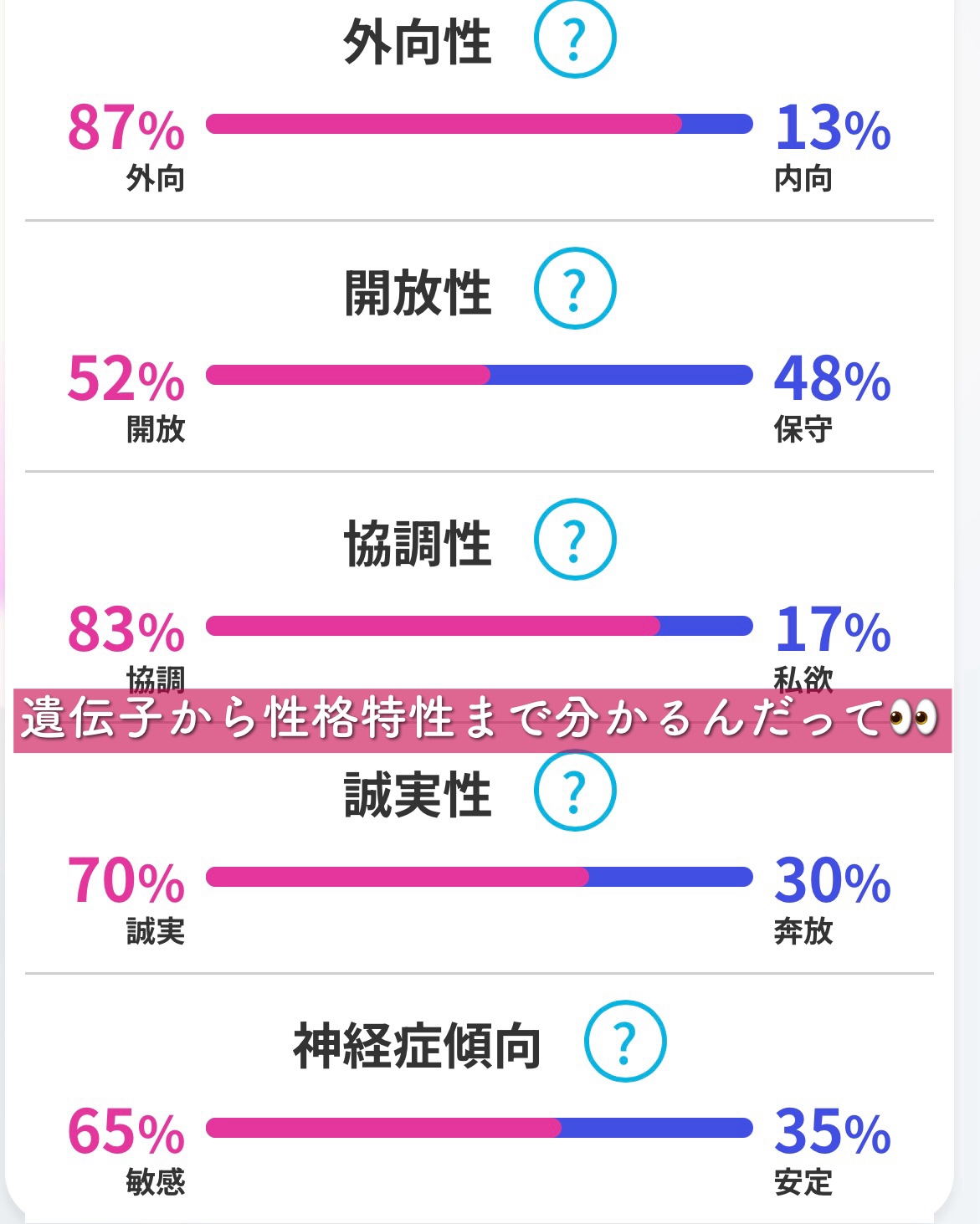Show help for the 協調性 trait

(575, 540)
